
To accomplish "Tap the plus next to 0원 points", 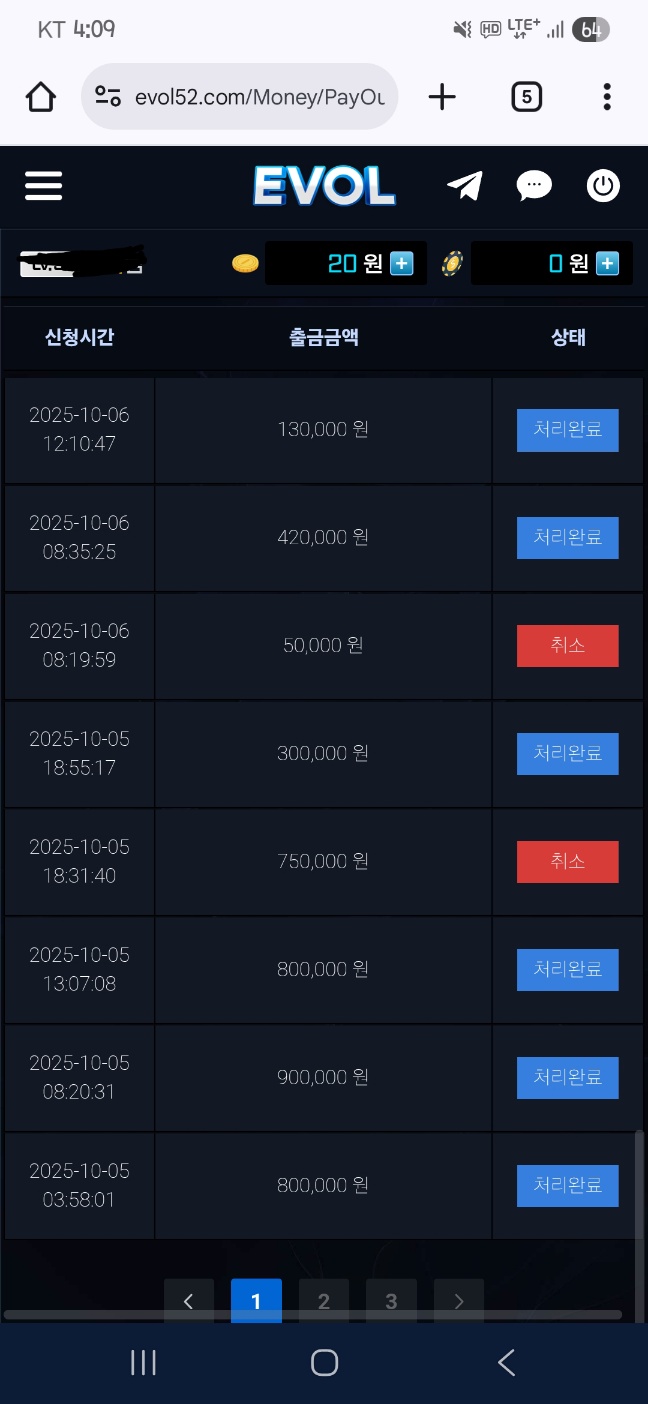I will (x=607, y=264).
